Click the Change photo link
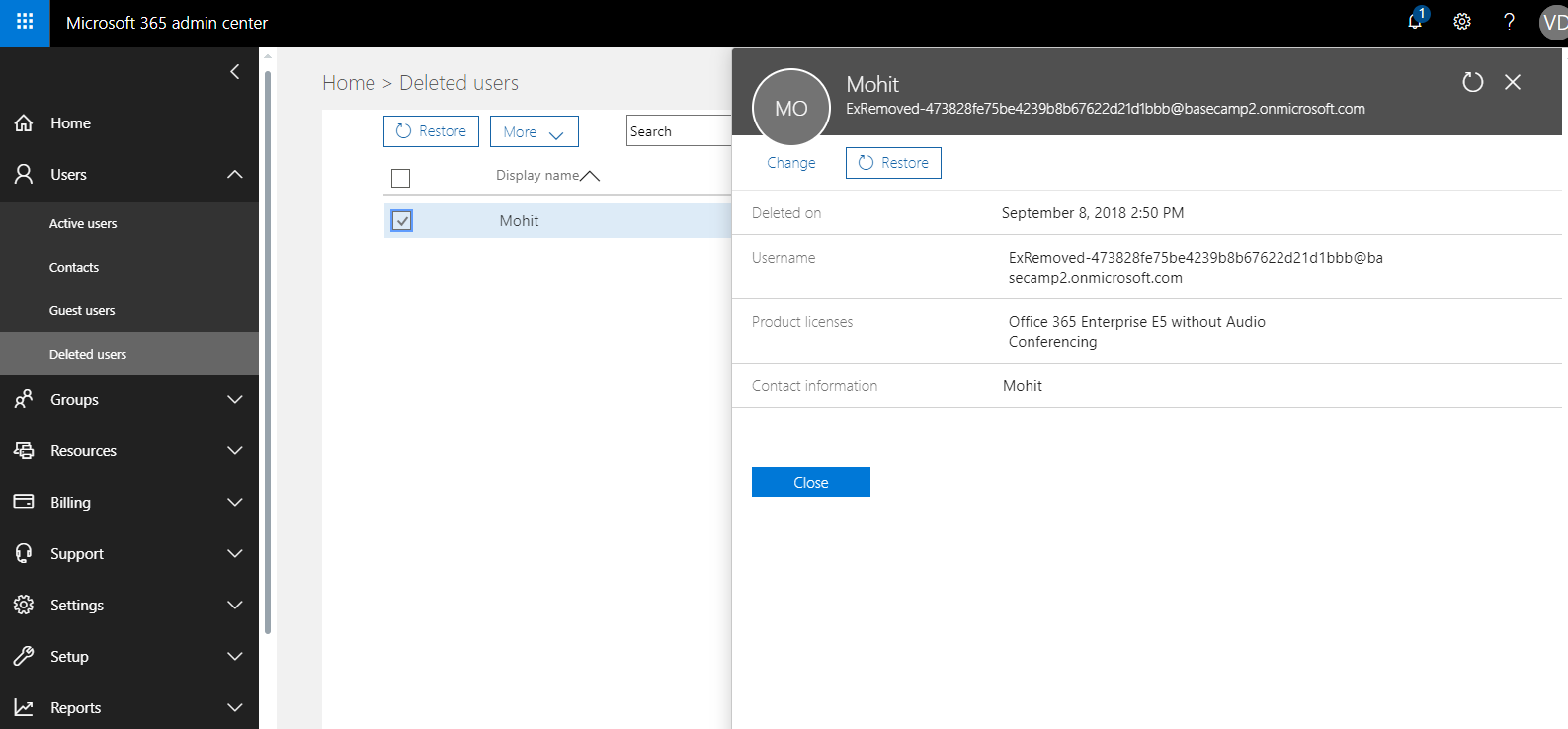The image size is (1568, 729). [791, 163]
